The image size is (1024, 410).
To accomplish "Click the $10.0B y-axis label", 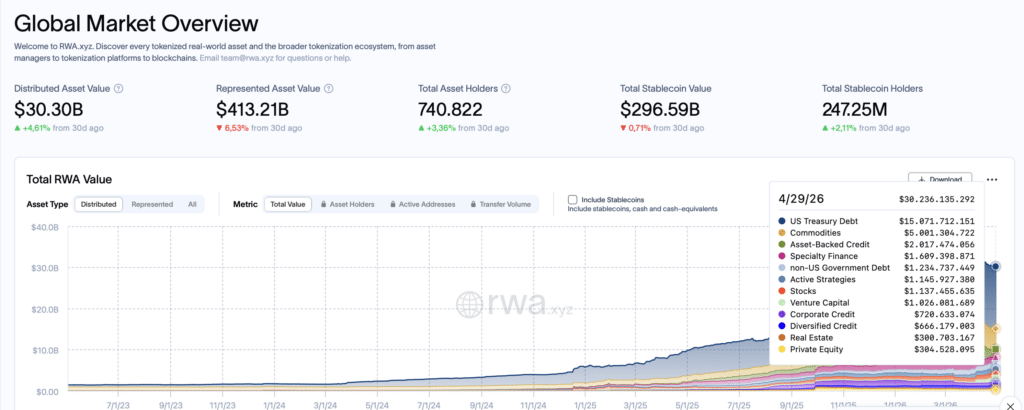I will 44,350.
